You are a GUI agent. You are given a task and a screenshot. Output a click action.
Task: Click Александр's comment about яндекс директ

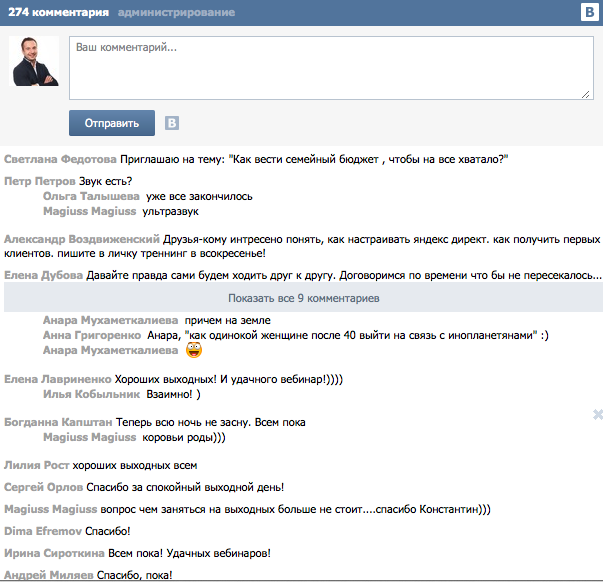[x=302, y=246]
